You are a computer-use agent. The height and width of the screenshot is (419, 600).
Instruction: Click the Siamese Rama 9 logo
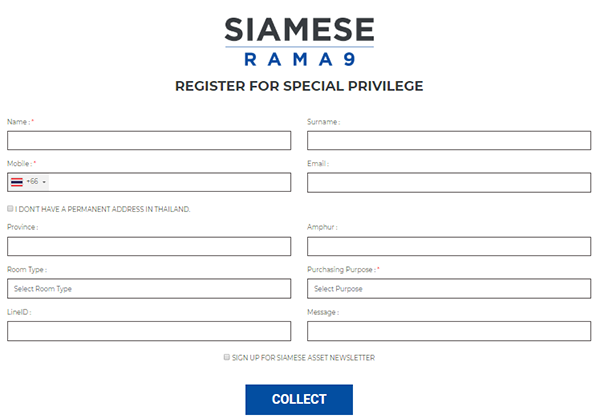tap(299, 41)
